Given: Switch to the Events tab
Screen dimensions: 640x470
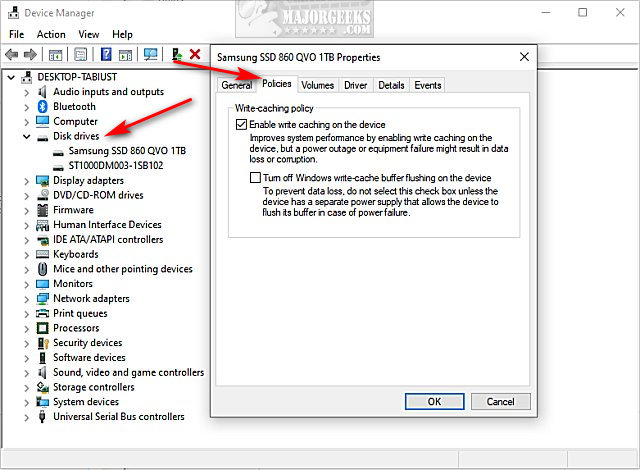Looking at the screenshot, I should pos(428,85).
